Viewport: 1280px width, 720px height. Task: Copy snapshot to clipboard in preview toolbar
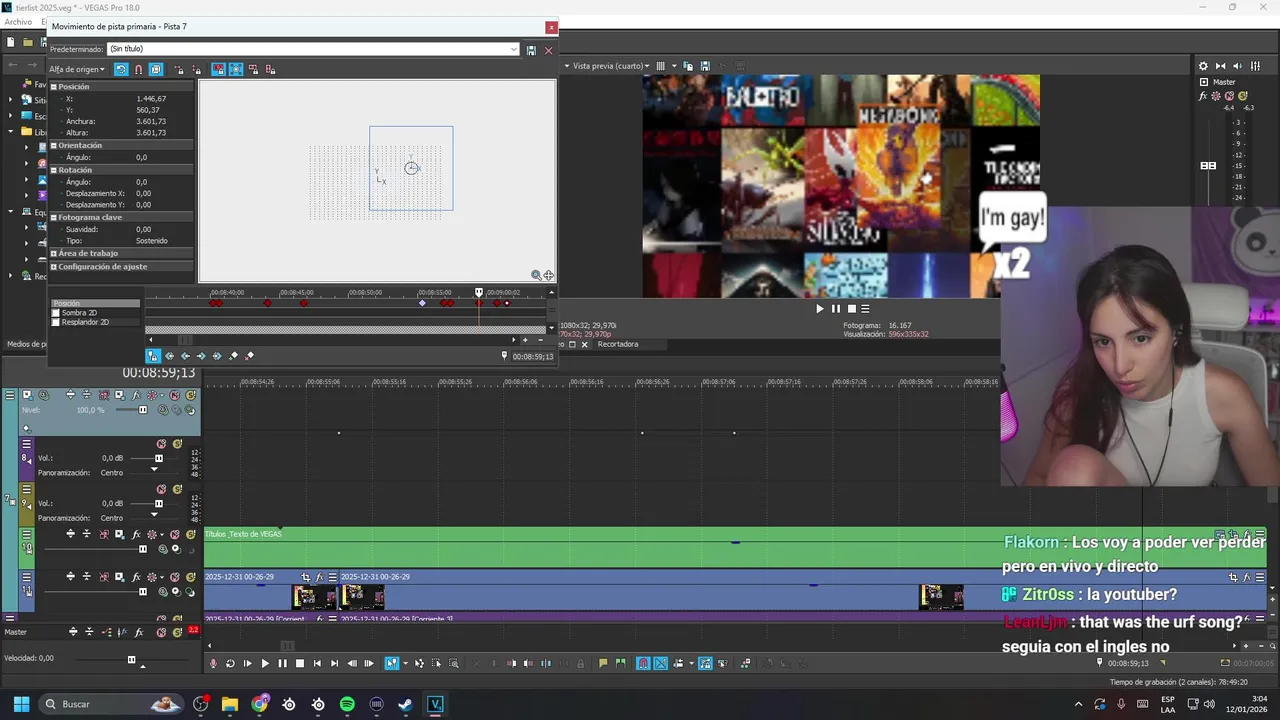[688, 66]
